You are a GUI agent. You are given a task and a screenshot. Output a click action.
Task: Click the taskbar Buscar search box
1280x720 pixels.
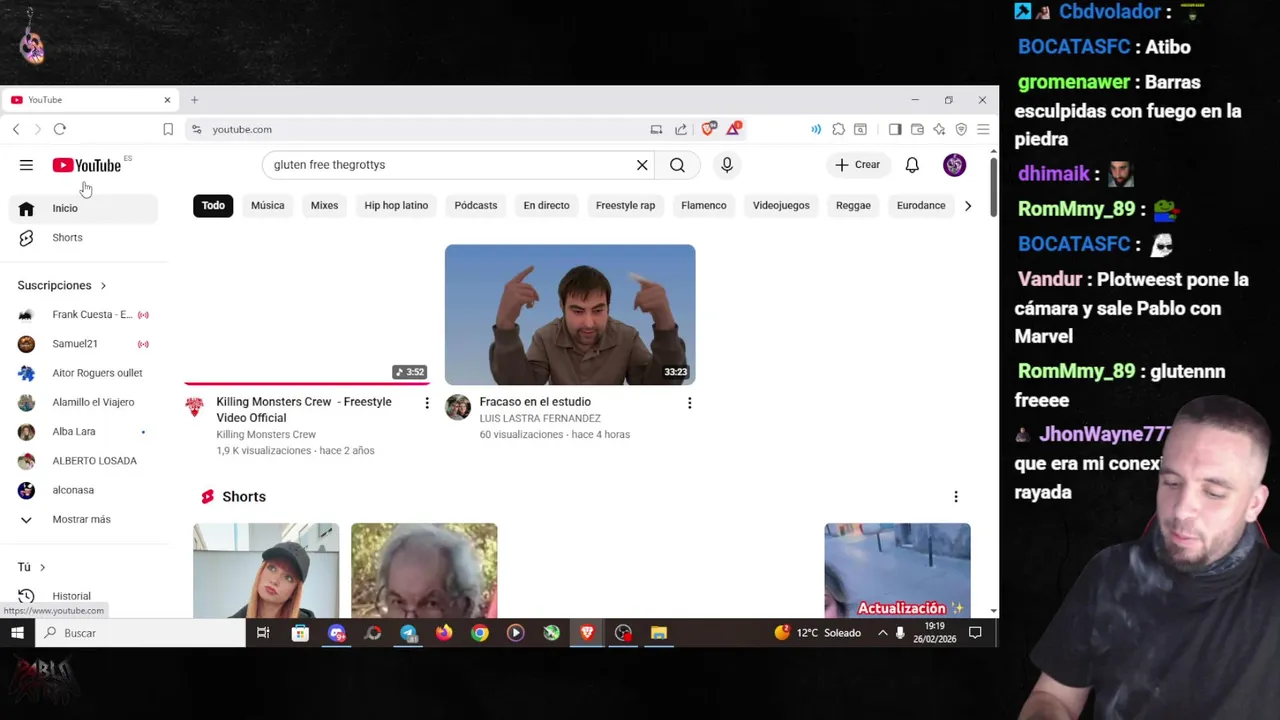point(140,633)
